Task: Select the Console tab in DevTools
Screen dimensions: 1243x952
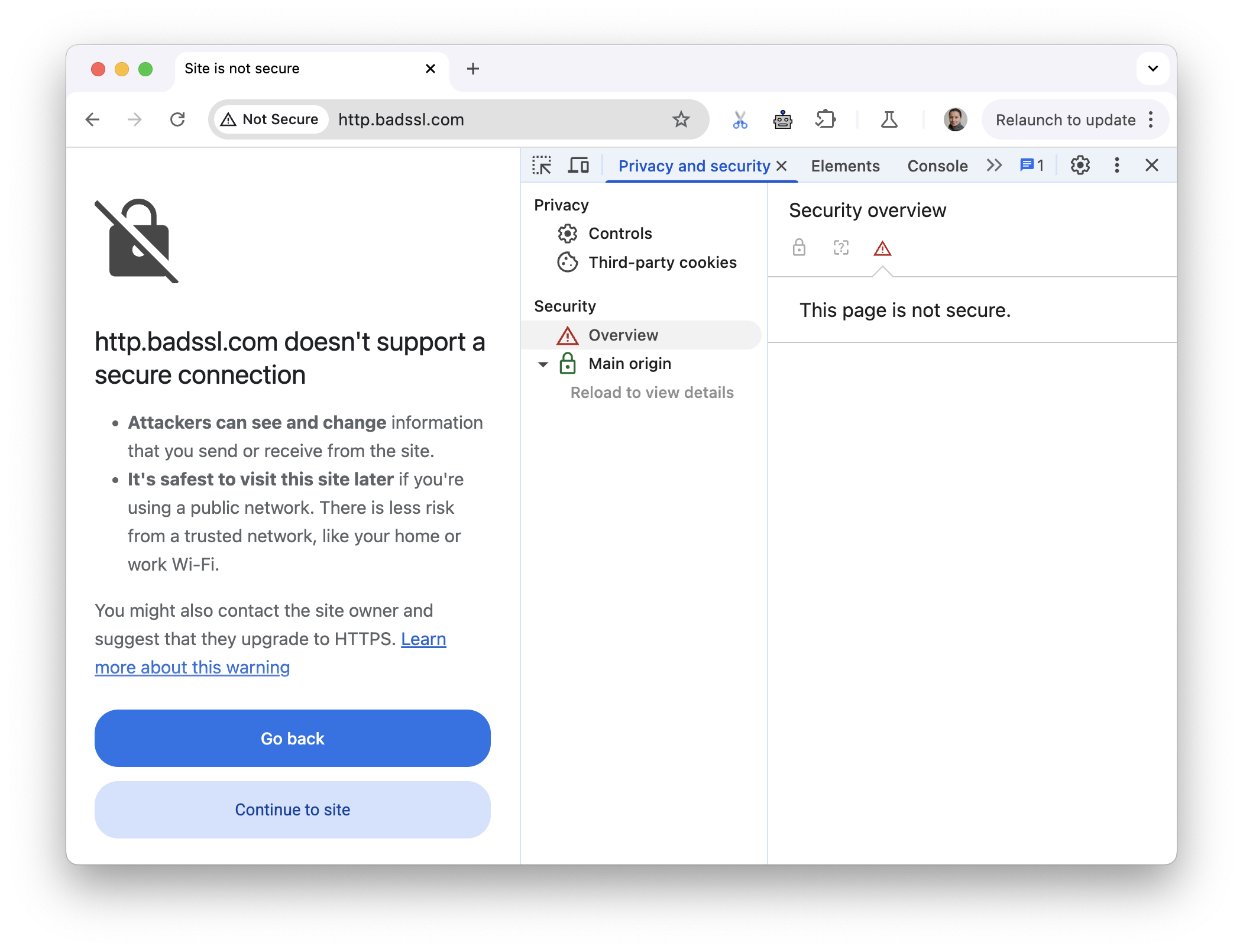Action: [x=937, y=165]
